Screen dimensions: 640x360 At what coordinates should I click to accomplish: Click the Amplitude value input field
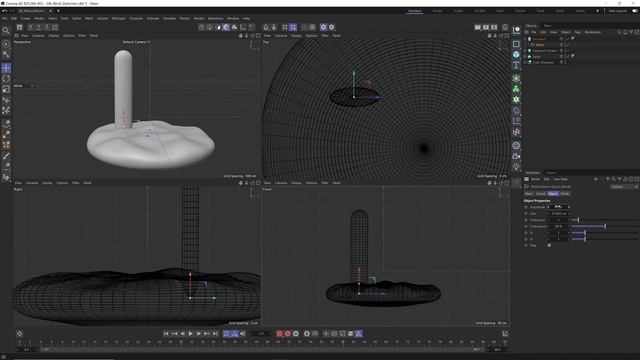coord(559,207)
